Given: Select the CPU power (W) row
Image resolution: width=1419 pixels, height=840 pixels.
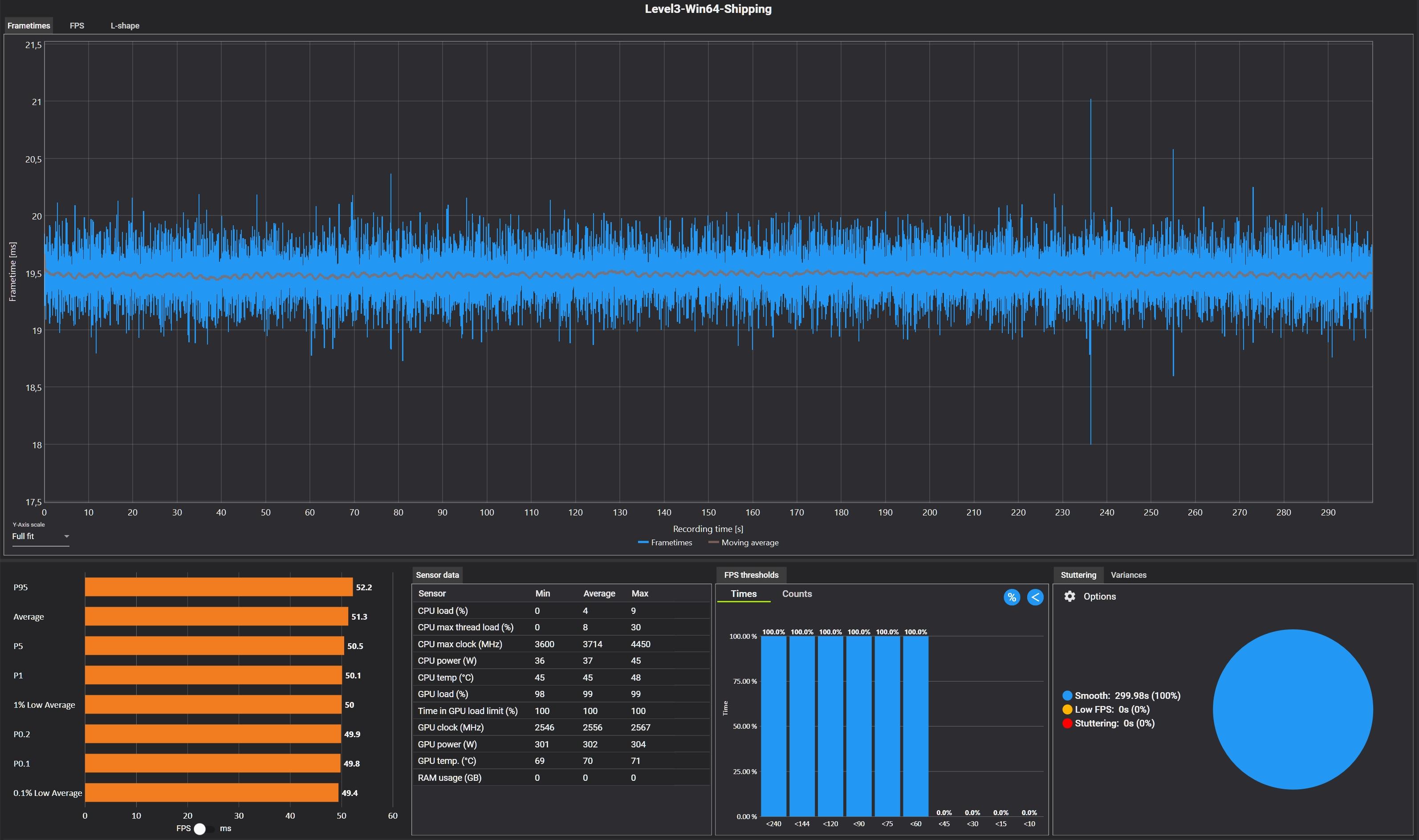Looking at the screenshot, I should [x=561, y=661].
